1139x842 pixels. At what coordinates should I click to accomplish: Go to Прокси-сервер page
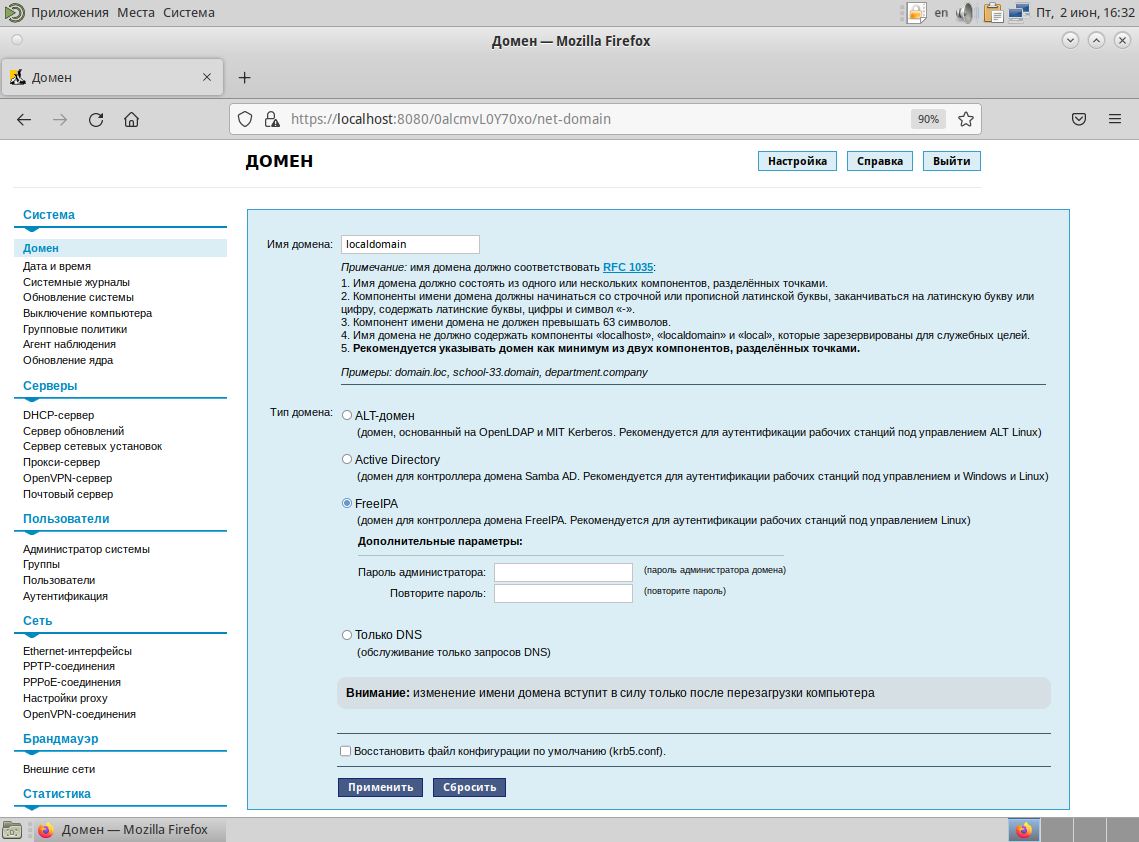pos(61,462)
